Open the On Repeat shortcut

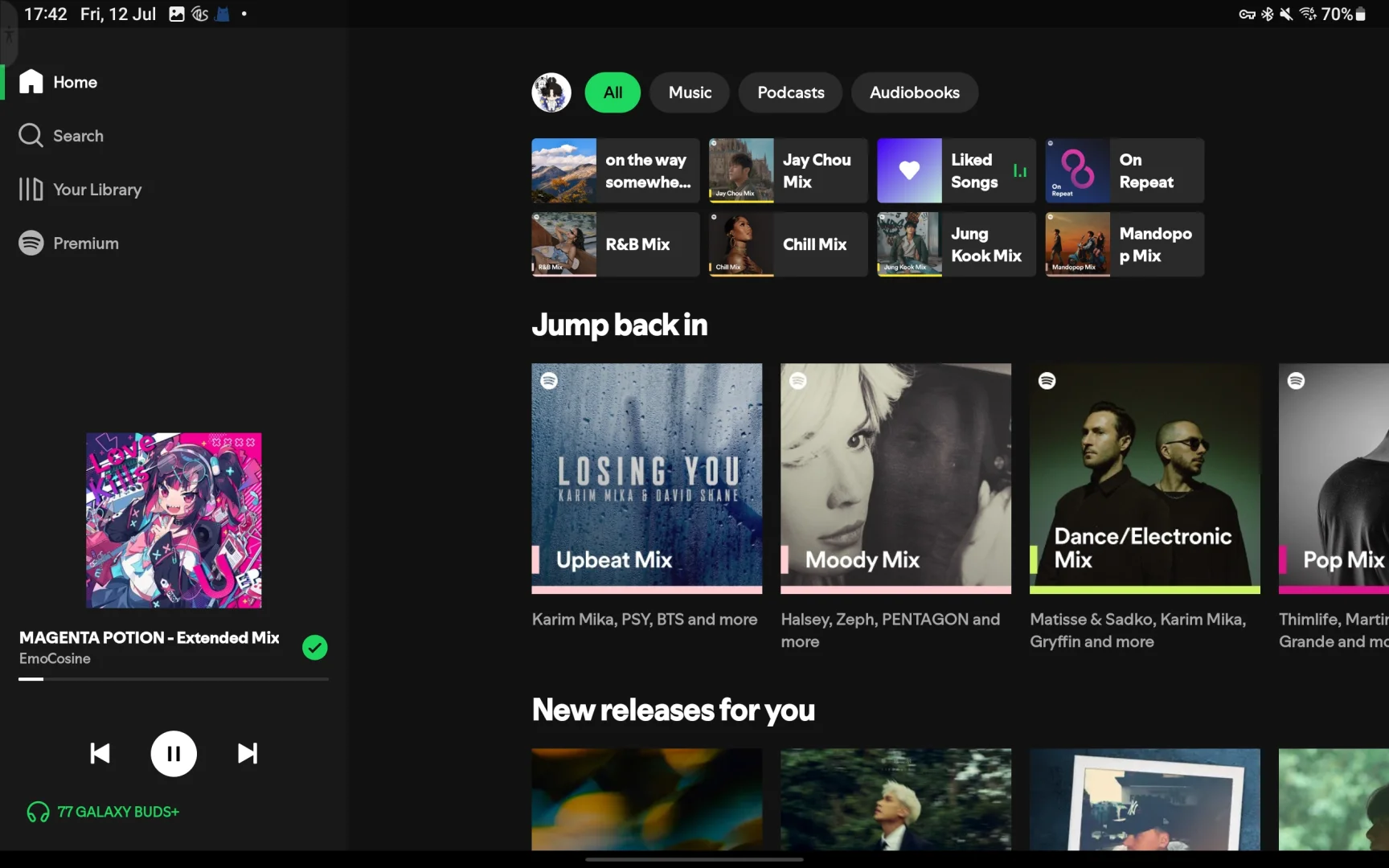1125,170
